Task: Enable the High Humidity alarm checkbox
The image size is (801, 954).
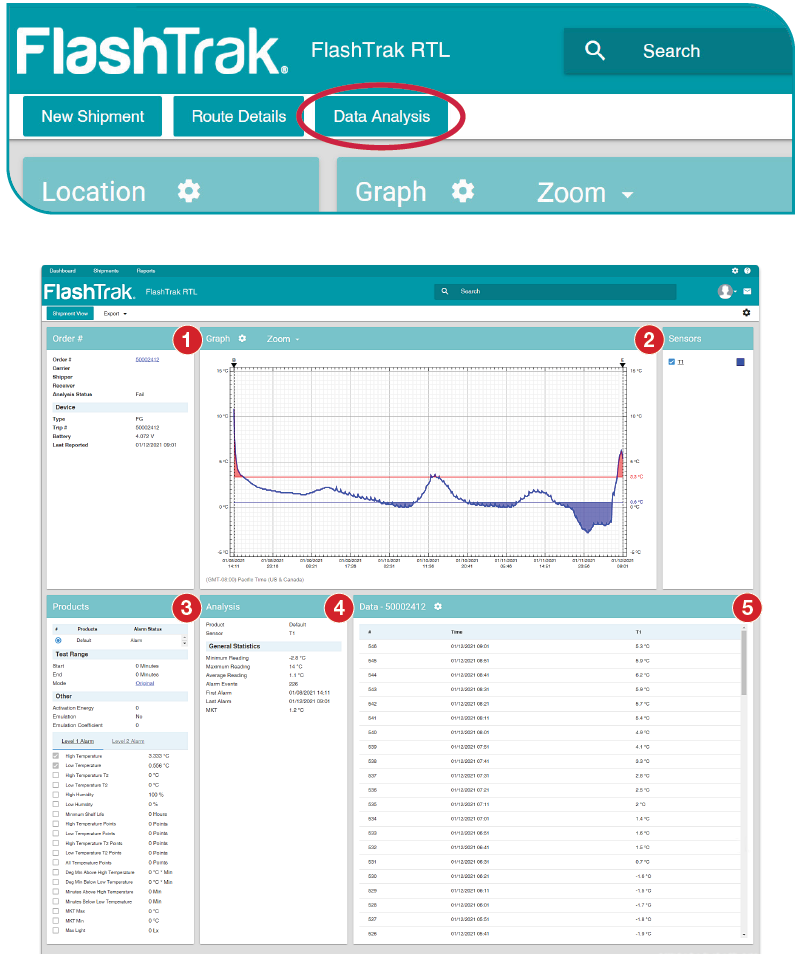Action: [56, 795]
